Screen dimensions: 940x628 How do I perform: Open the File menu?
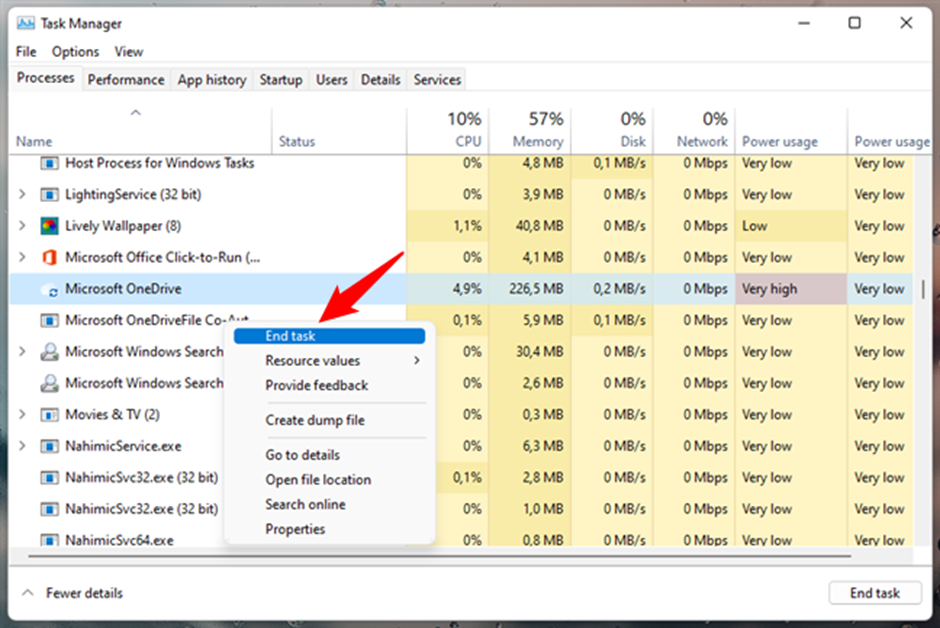pyautogui.click(x=26, y=52)
